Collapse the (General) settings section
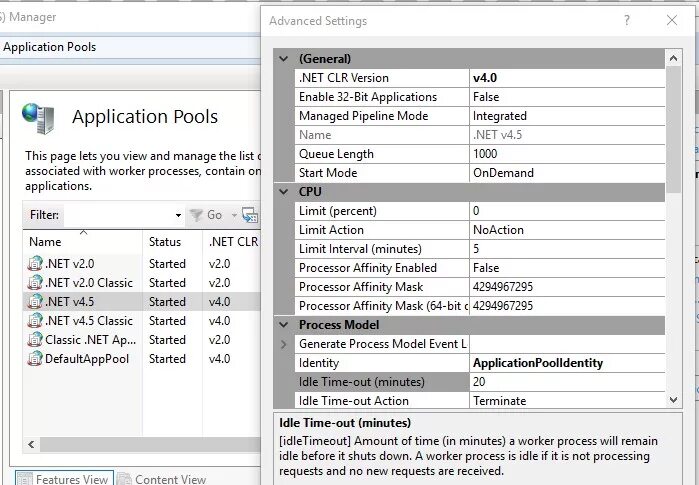The image size is (699, 485). coord(283,59)
